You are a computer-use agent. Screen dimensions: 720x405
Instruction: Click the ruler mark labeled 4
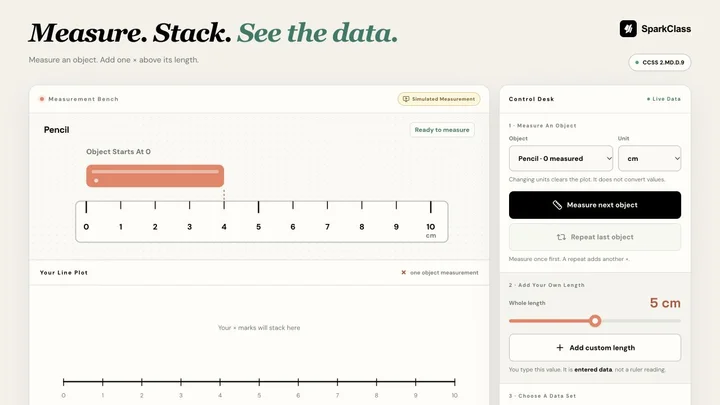[224, 227]
